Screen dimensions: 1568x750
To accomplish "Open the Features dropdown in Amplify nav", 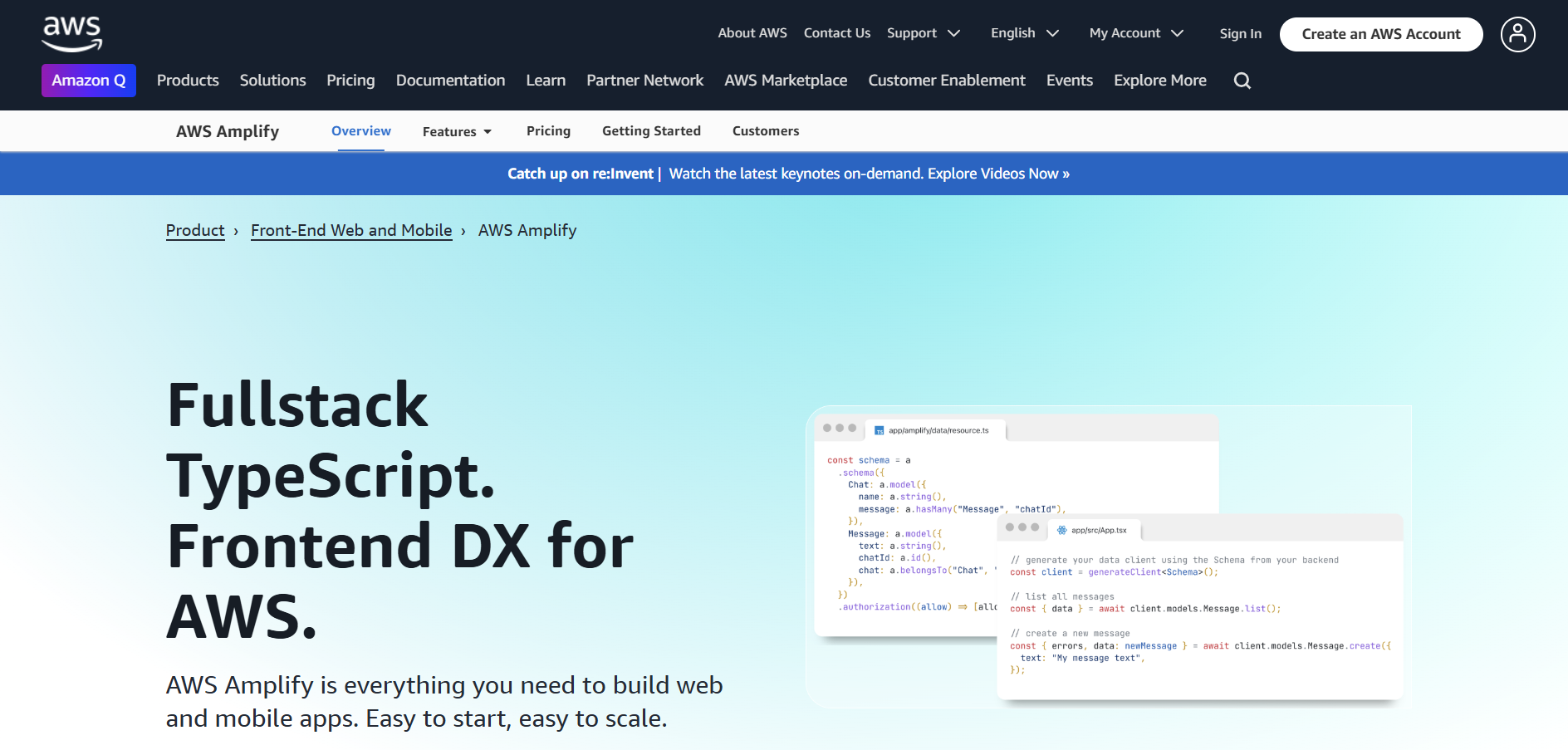I will point(457,131).
